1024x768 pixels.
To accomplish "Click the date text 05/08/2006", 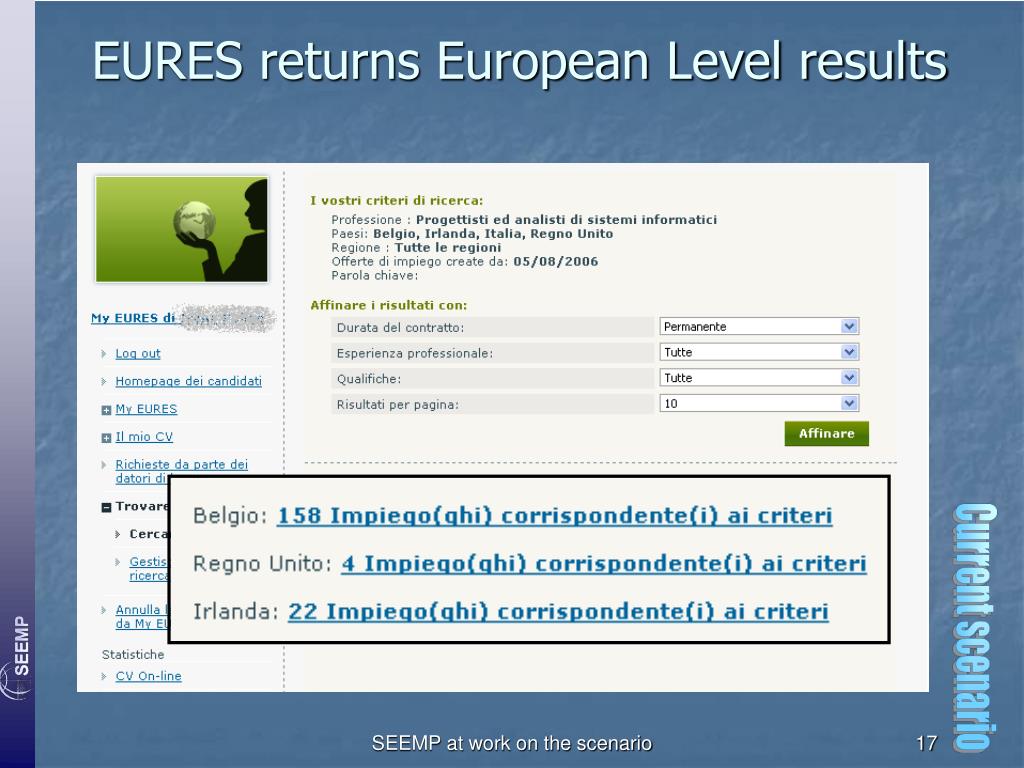I will coord(555,261).
